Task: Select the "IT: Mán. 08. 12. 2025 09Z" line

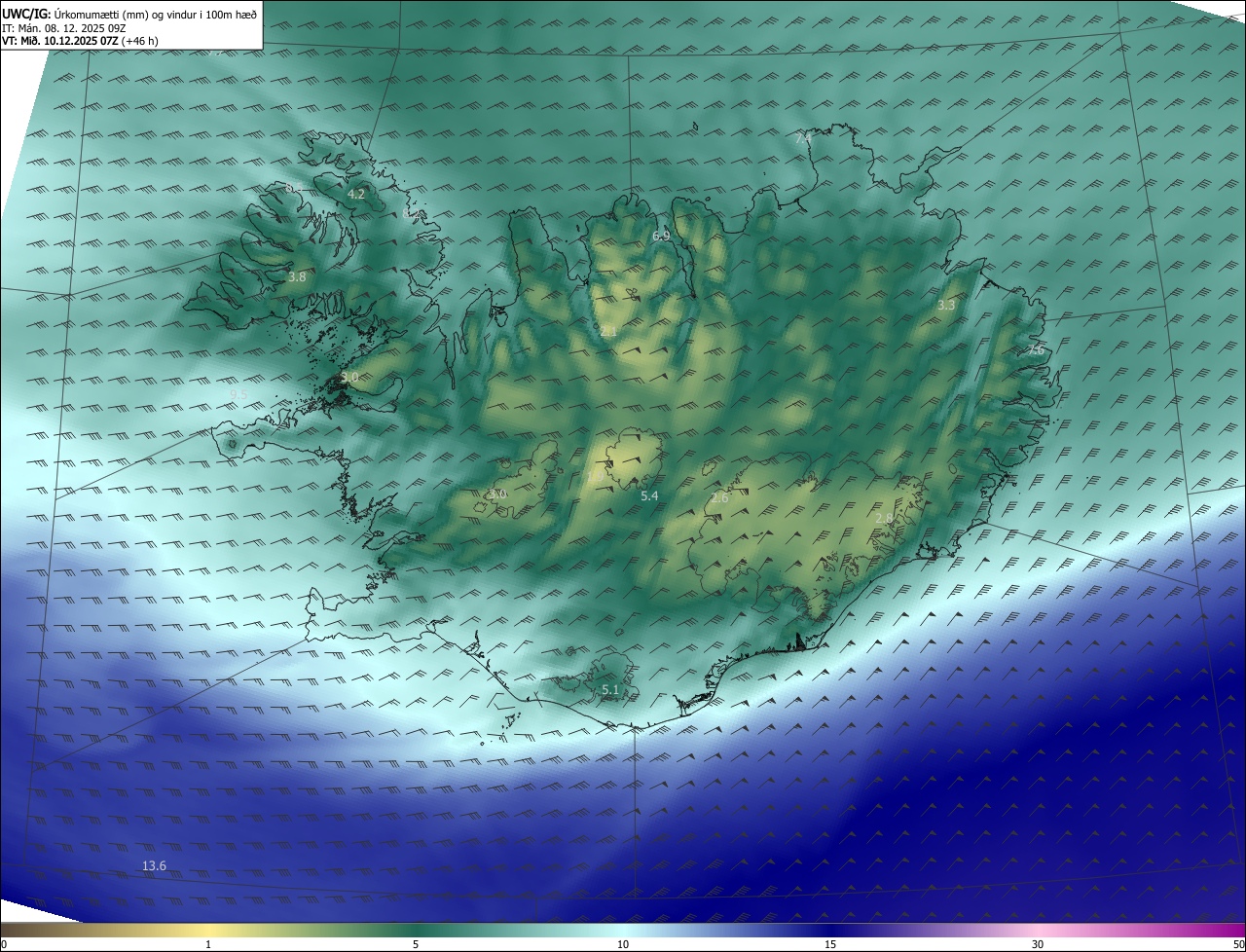Action: pos(64,28)
